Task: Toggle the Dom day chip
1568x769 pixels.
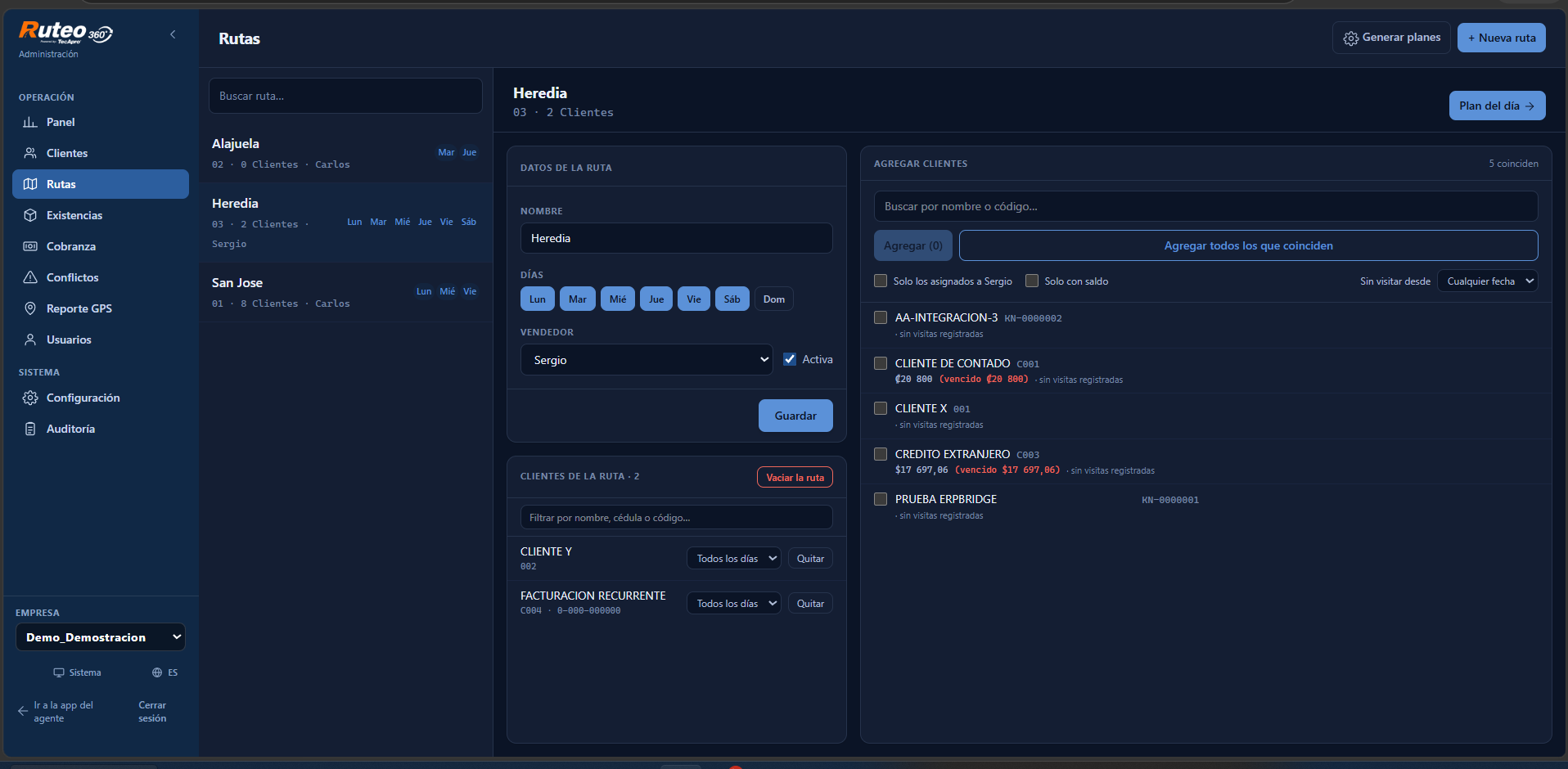Action: pos(774,299)
